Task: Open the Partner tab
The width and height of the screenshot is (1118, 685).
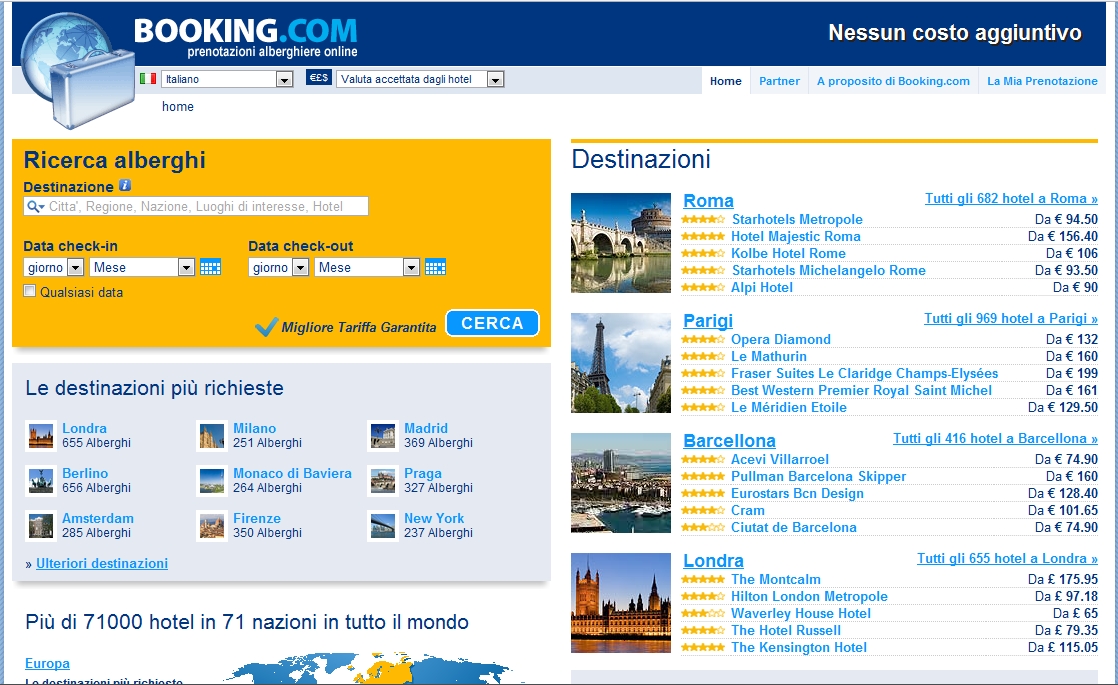Action: [779, 81]
